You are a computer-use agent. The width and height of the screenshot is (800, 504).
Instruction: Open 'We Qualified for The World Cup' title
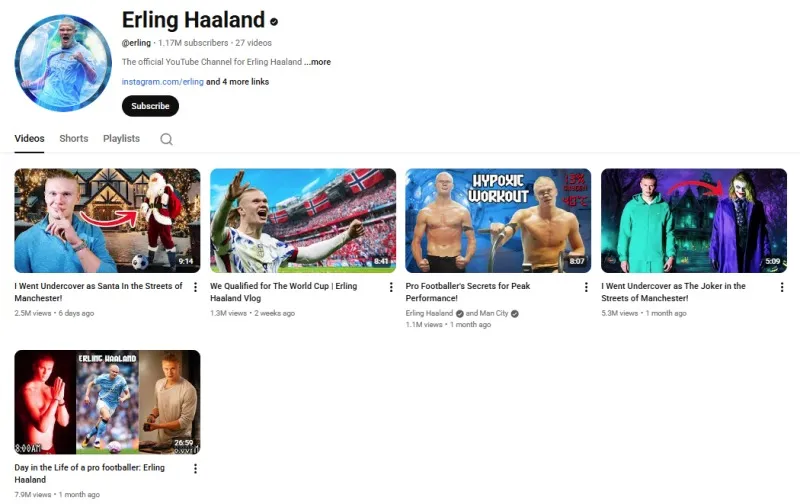click(283, 292)
